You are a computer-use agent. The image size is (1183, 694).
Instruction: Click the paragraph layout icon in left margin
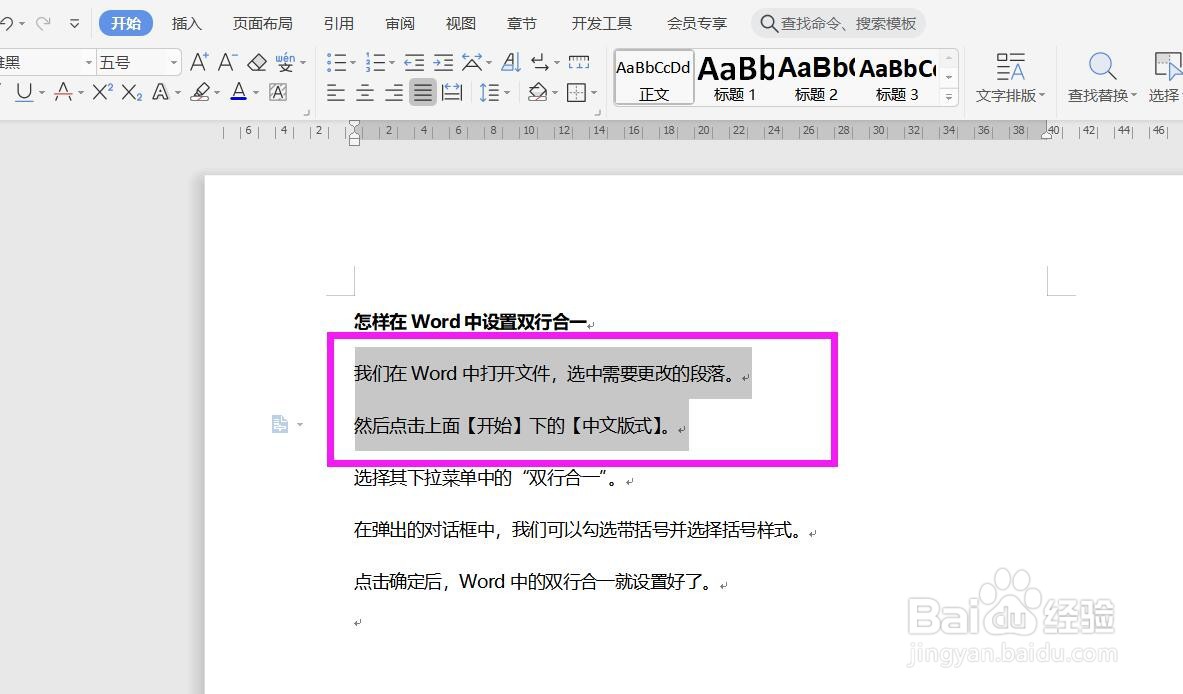click(280, 424)
